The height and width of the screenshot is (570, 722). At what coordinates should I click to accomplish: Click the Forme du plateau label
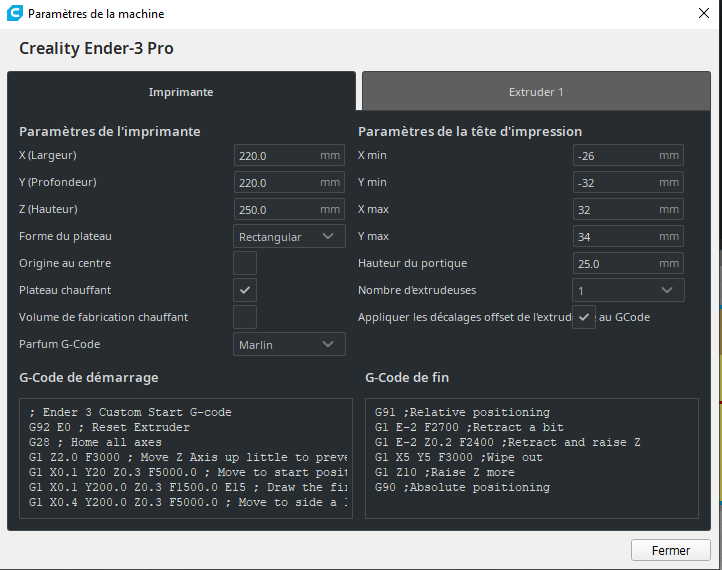click(65, 236)
